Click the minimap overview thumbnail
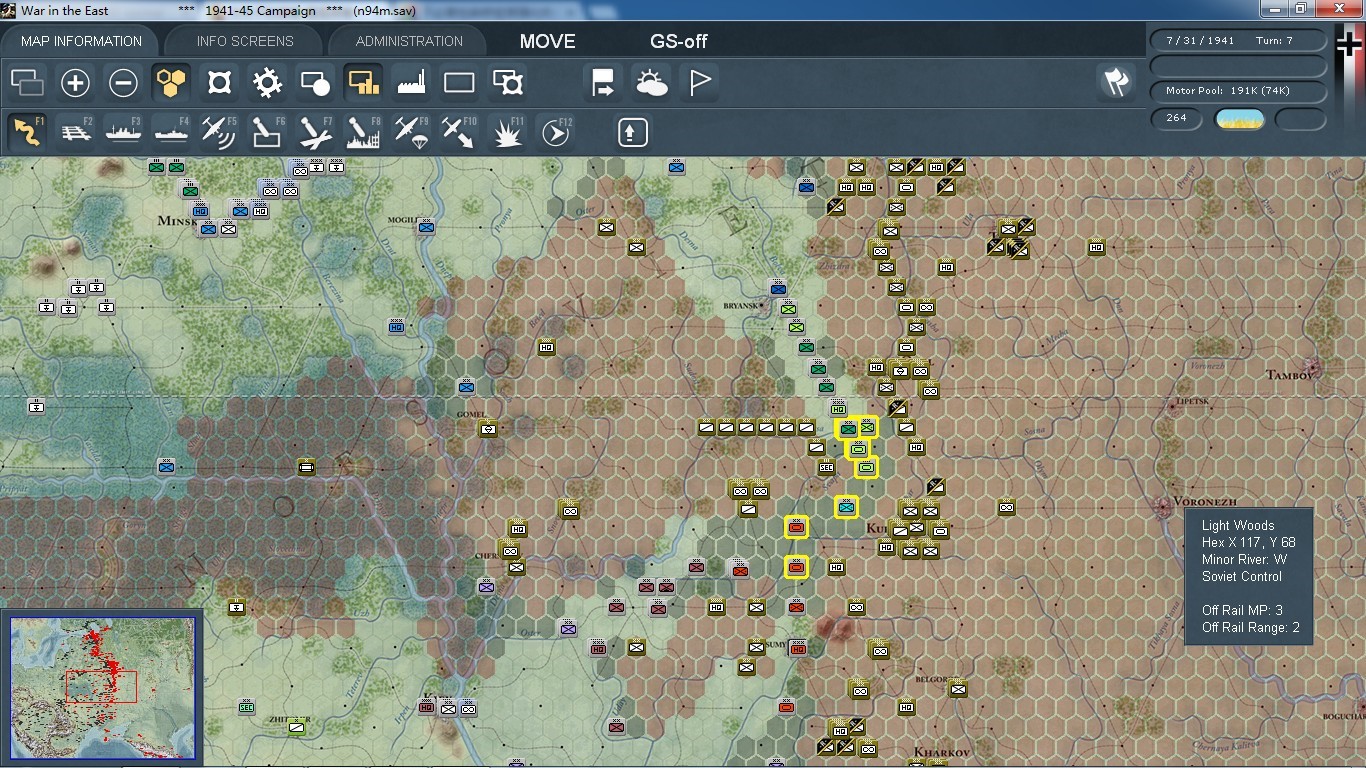 pyautogui.click(x=102, y=689)
